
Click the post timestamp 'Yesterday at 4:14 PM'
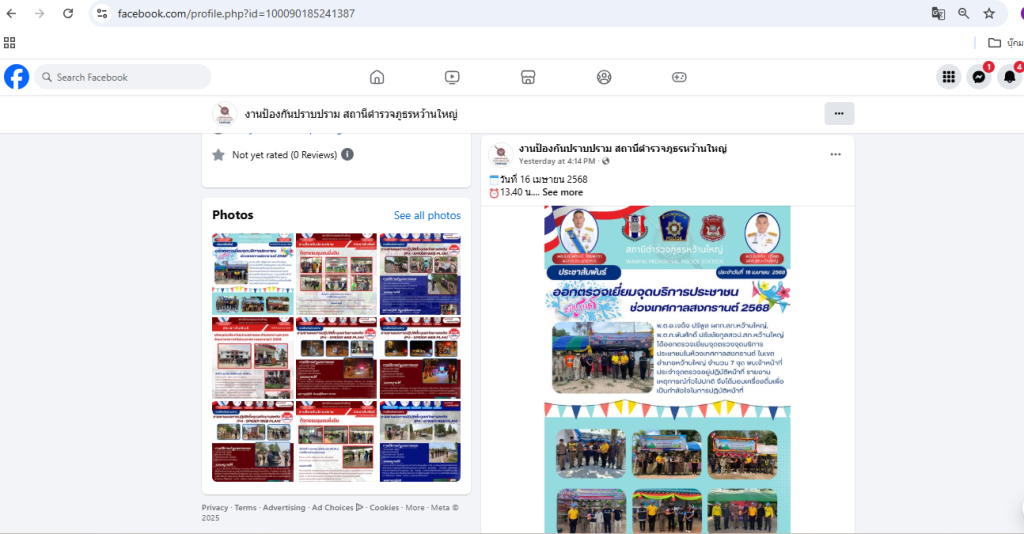point(556,161)
